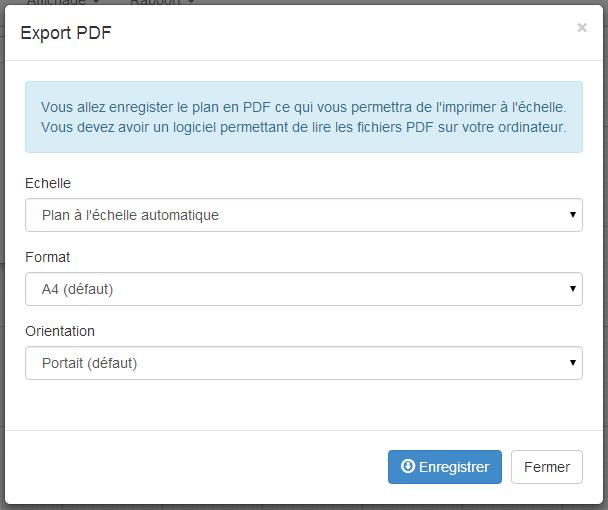Click the Format field label

click(47, 257)
